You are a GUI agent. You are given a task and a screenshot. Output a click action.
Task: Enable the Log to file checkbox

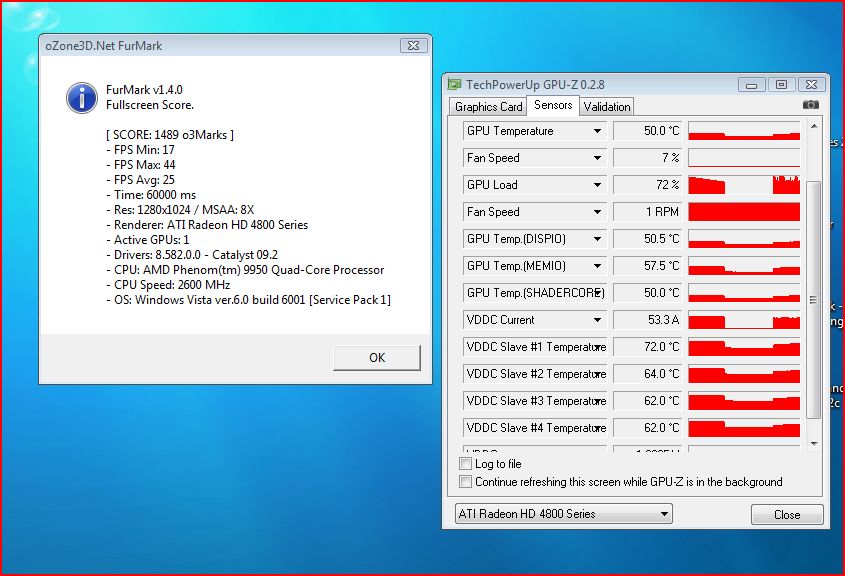point(465,463)
